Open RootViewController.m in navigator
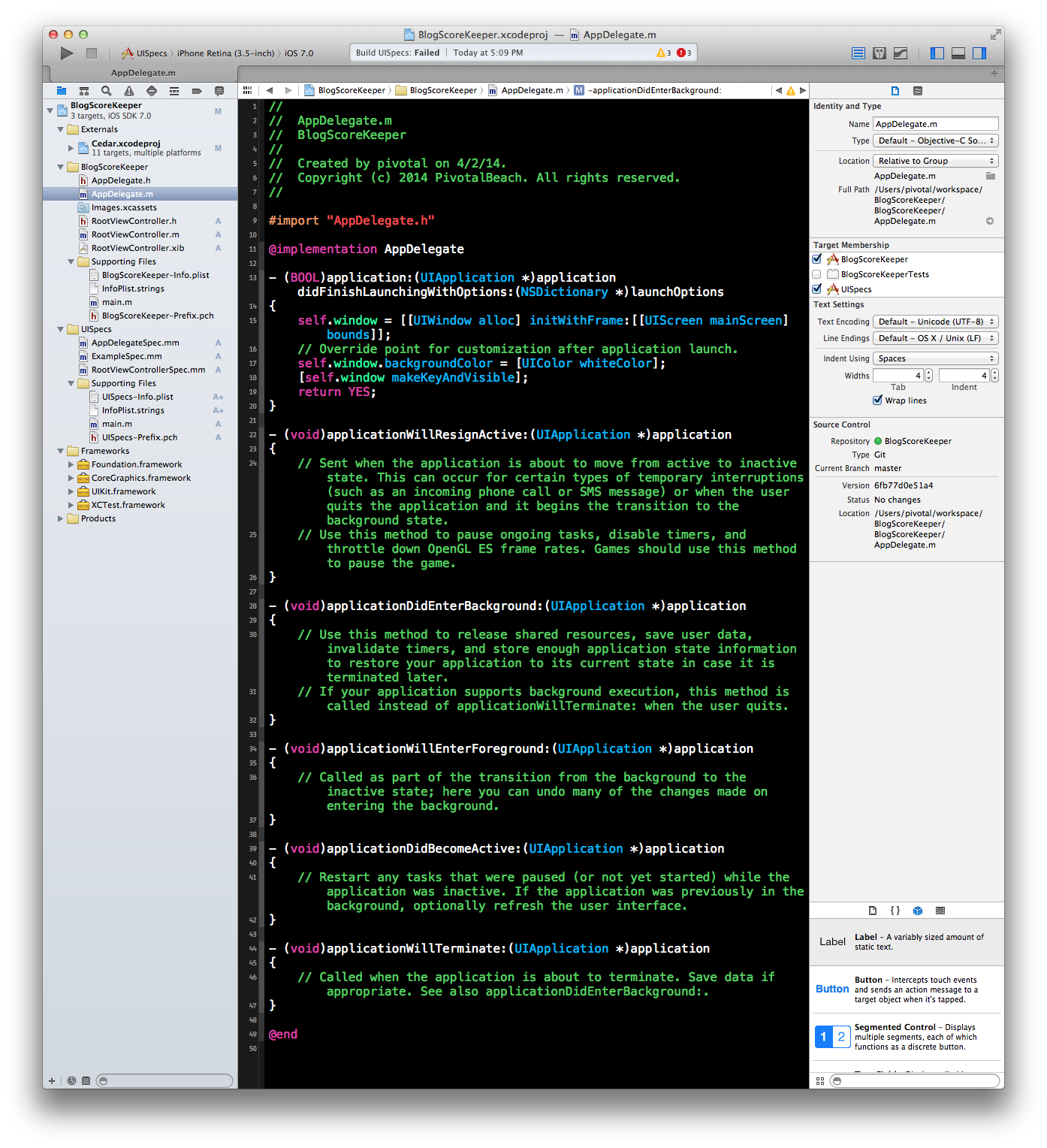1047x1148 pixels. [x=135, y=234]
